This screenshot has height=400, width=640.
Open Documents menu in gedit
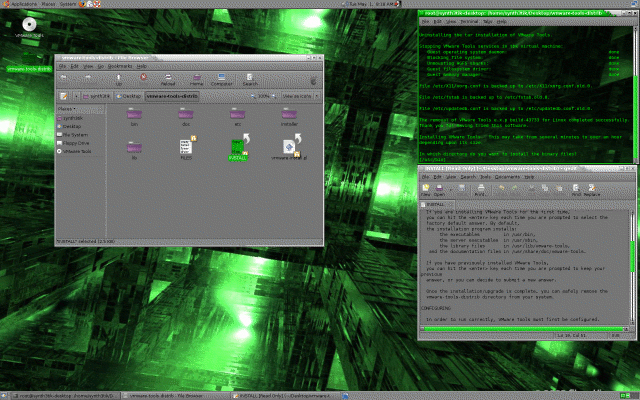(507, 177)
